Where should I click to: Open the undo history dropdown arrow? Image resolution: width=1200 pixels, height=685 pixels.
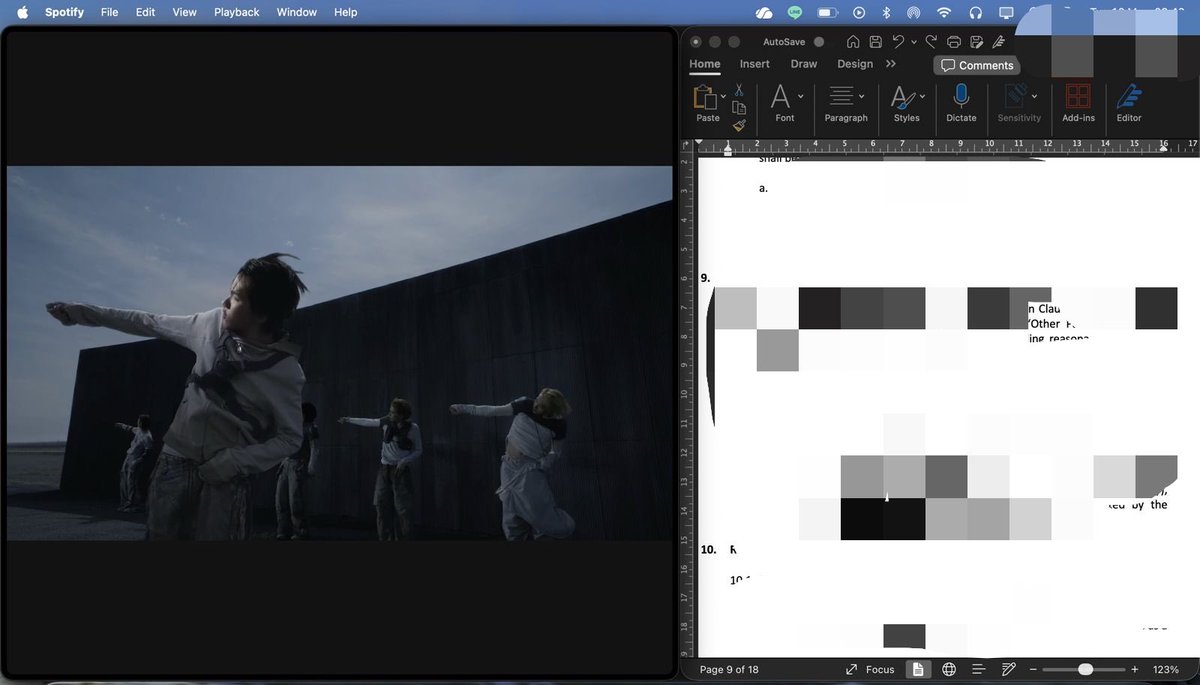point(914,43)
